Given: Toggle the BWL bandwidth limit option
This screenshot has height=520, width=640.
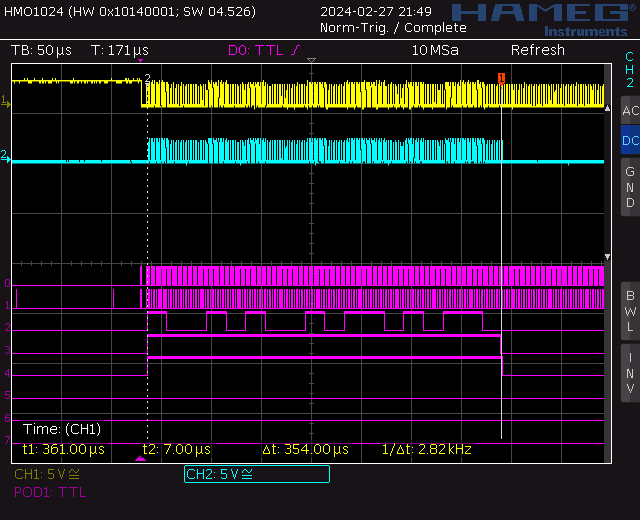Looking at the screenshot, I should pos(630,311).
